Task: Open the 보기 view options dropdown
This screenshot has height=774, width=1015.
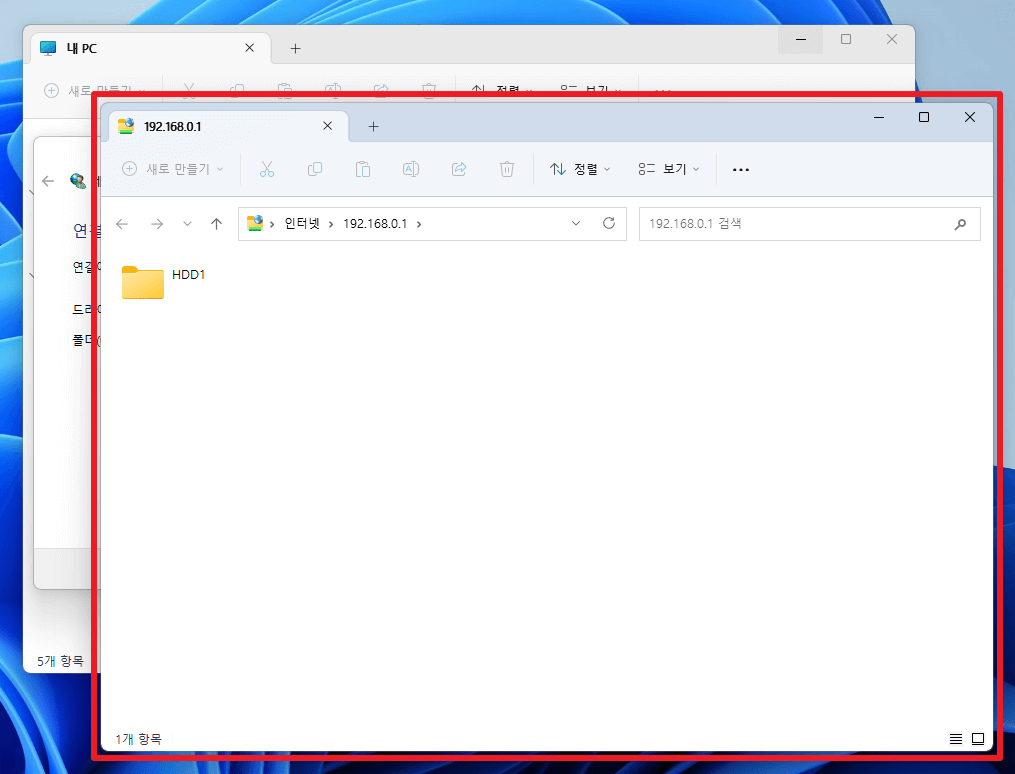Action: point(668,168)
